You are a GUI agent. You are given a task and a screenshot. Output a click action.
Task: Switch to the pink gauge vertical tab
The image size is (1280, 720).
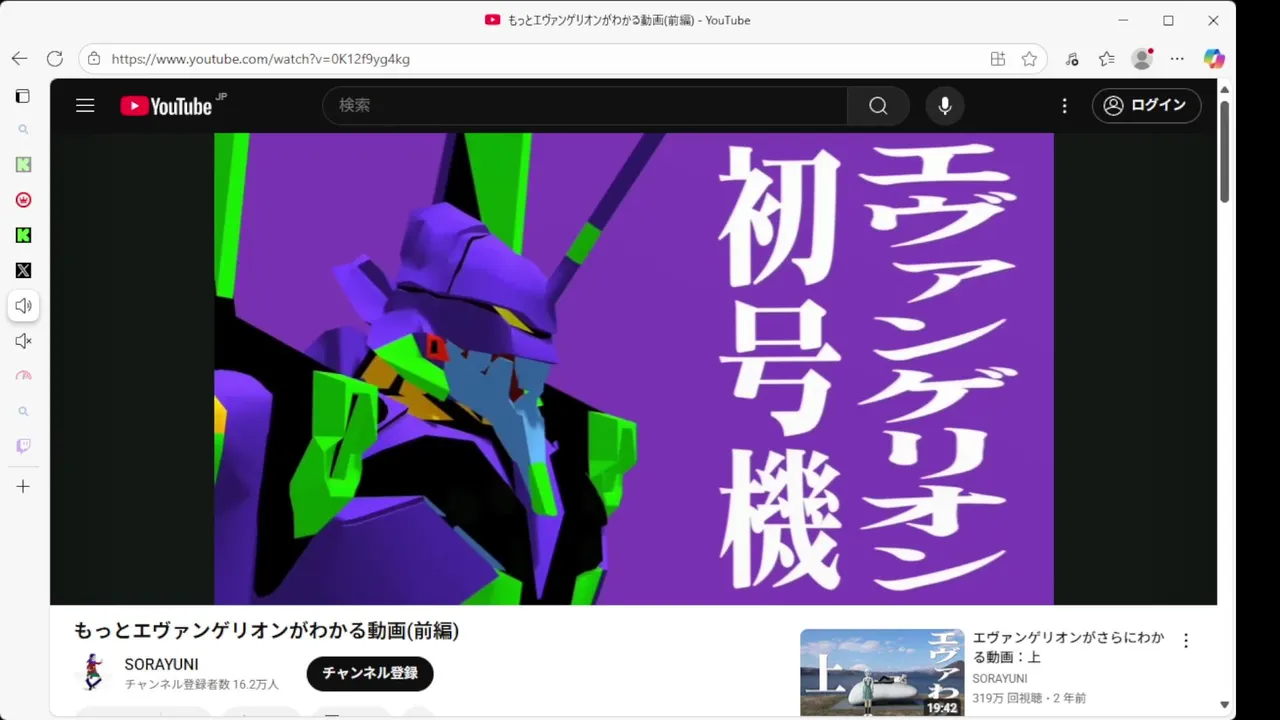coord(23,376)
